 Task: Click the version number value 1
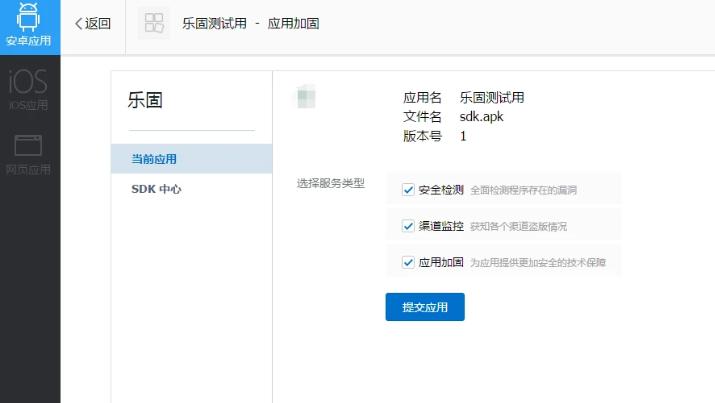tap(463, 136)
